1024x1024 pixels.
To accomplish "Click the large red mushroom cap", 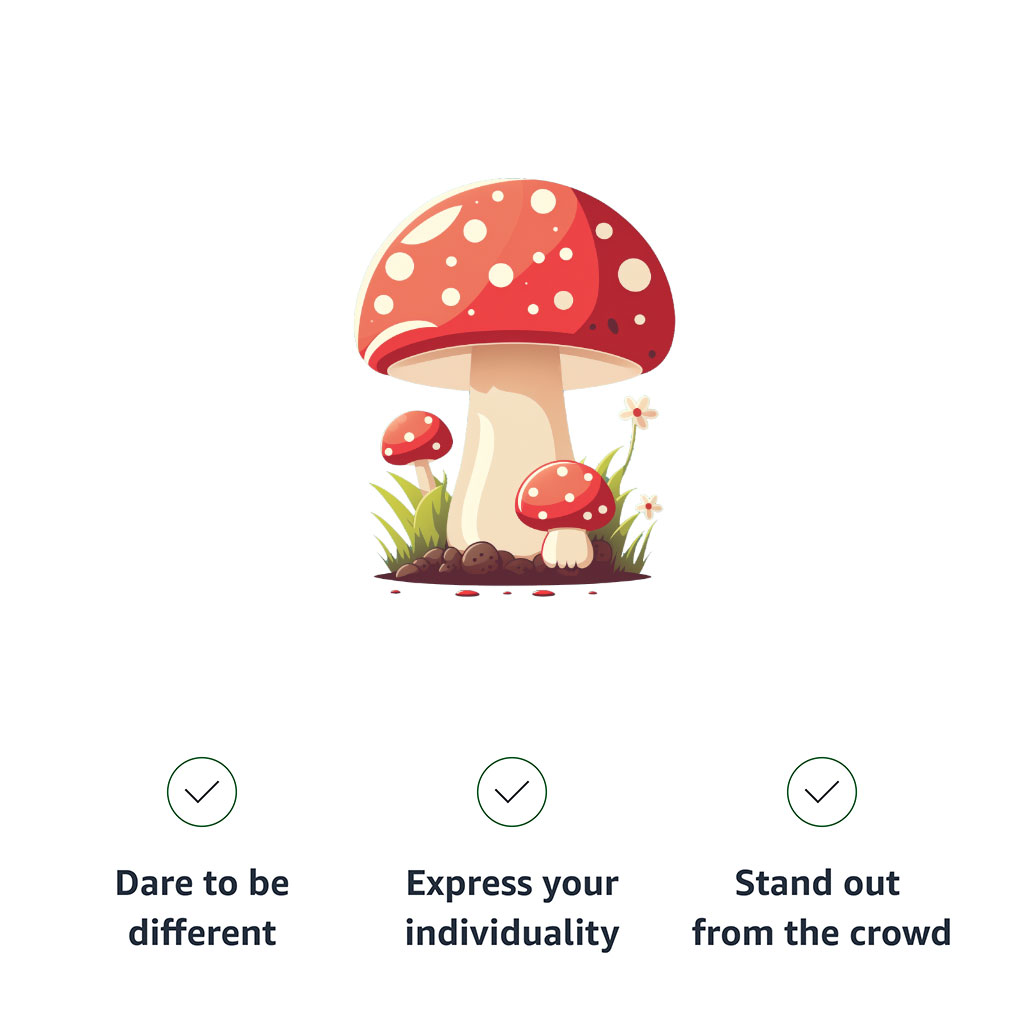I will (515, 274).
